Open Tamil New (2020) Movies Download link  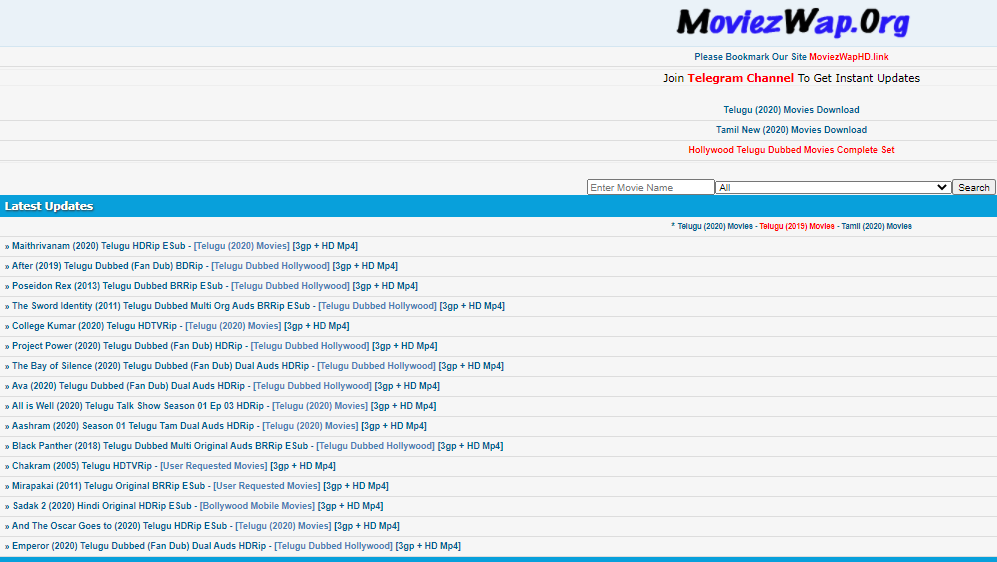(791, 130)
